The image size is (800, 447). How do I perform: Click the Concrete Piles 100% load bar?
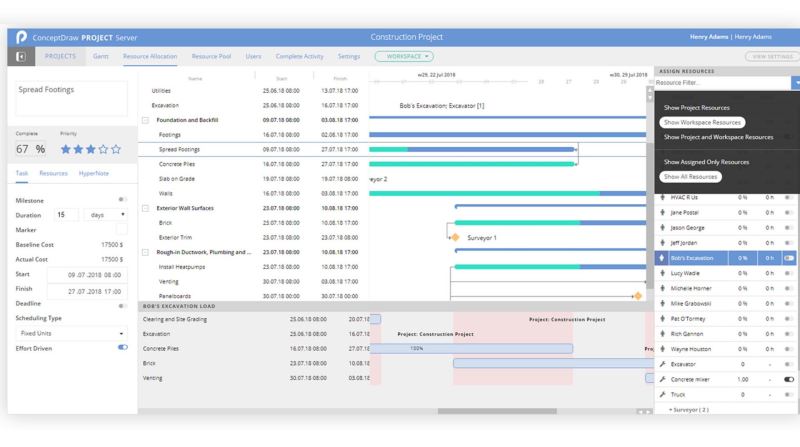coord(471,349)
